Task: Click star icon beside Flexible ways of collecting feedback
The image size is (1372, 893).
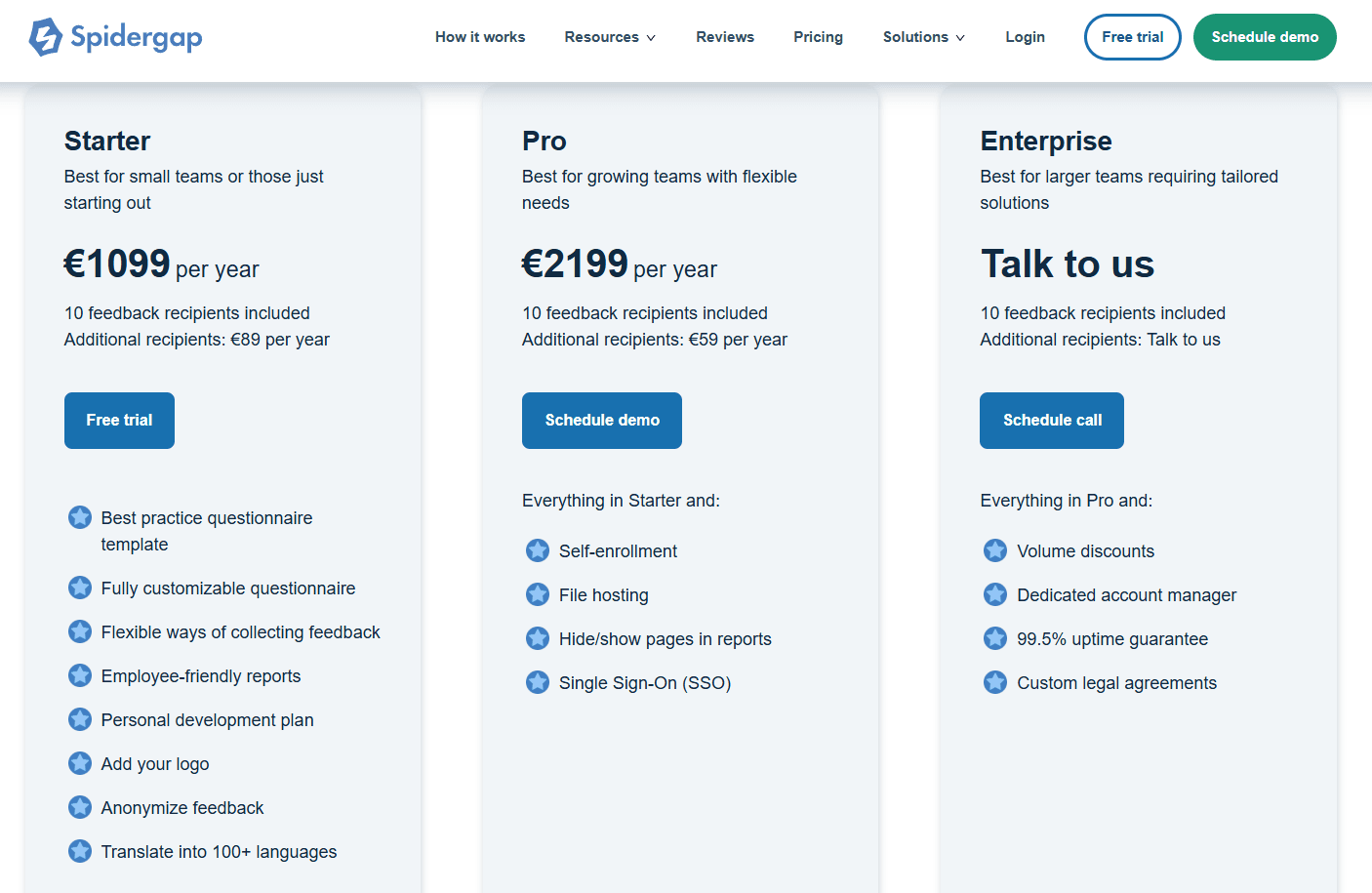Action: [x=80, y=631]
